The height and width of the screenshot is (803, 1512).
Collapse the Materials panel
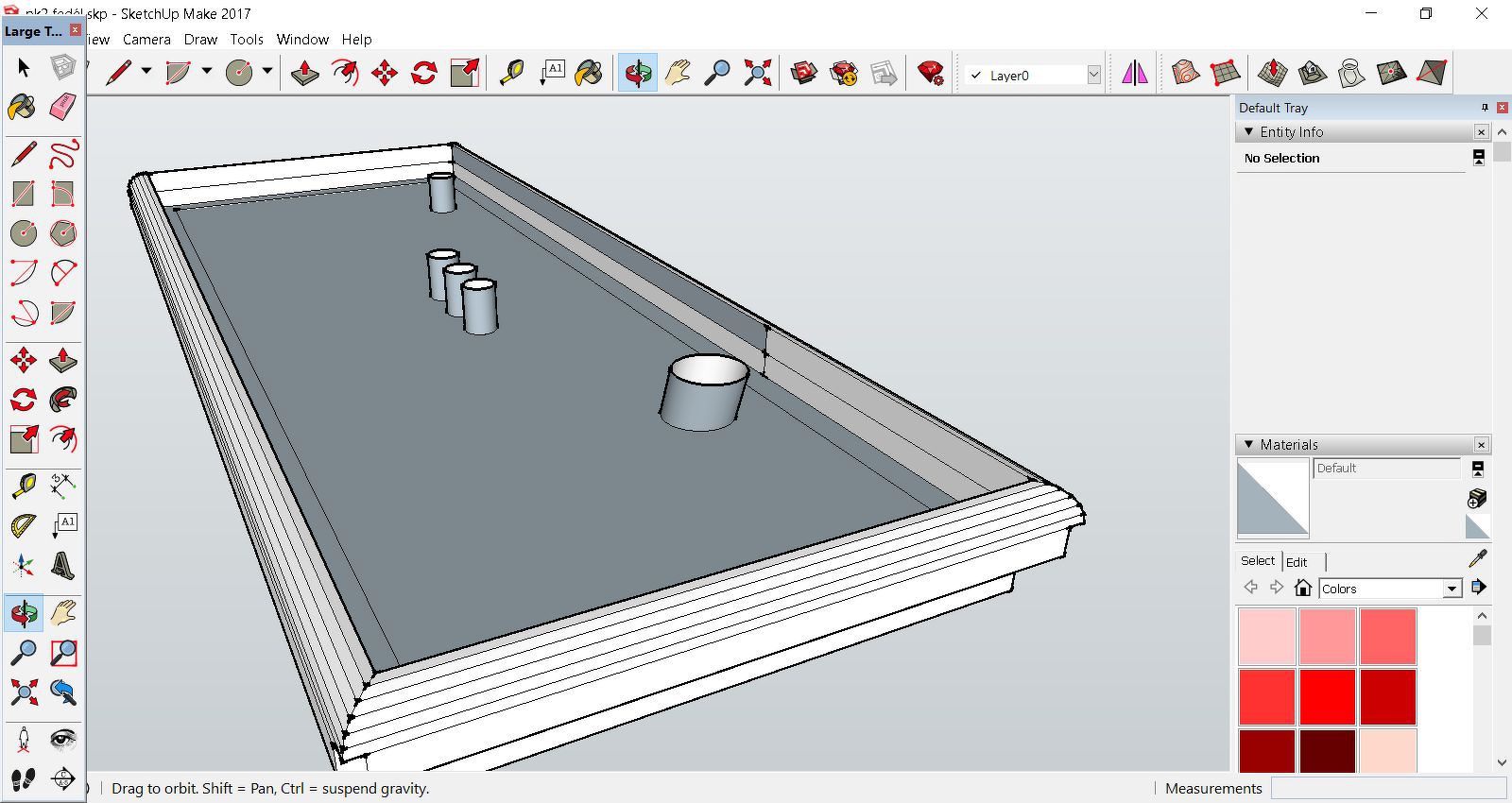[x=1249, y=444]
